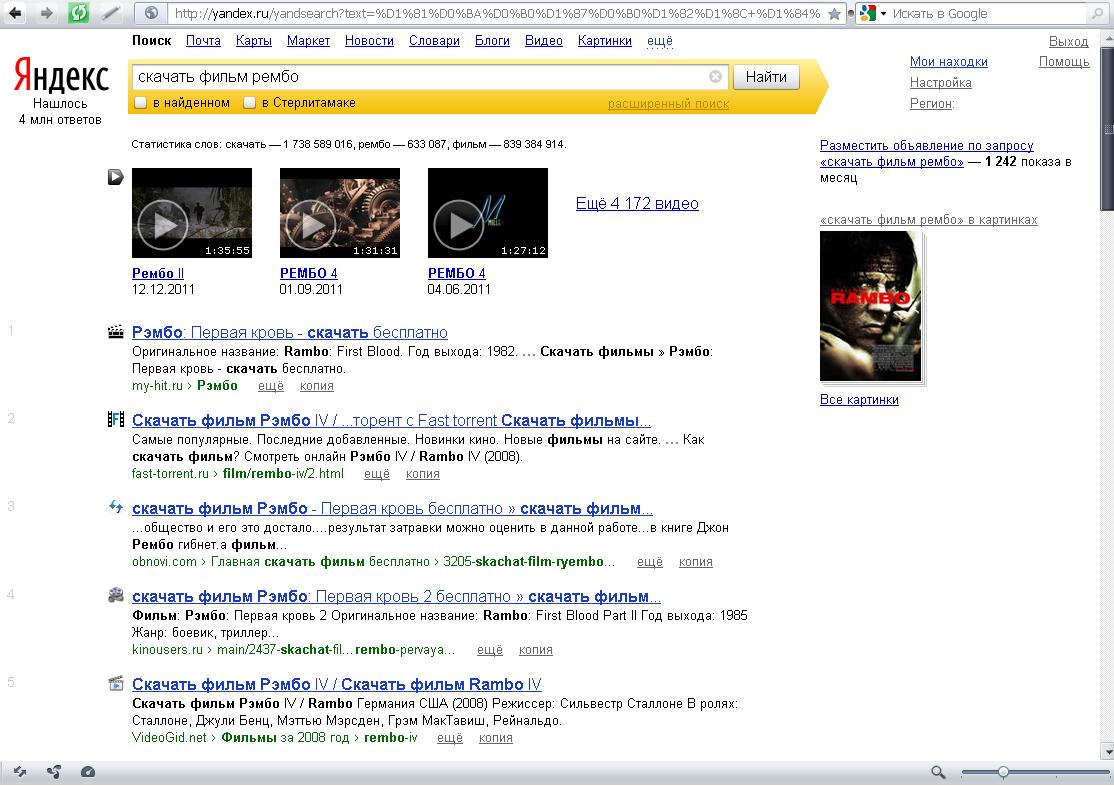The image size is (1114, 786).
Task: Open the Карты tab
Action: click(x=254, y=41)
